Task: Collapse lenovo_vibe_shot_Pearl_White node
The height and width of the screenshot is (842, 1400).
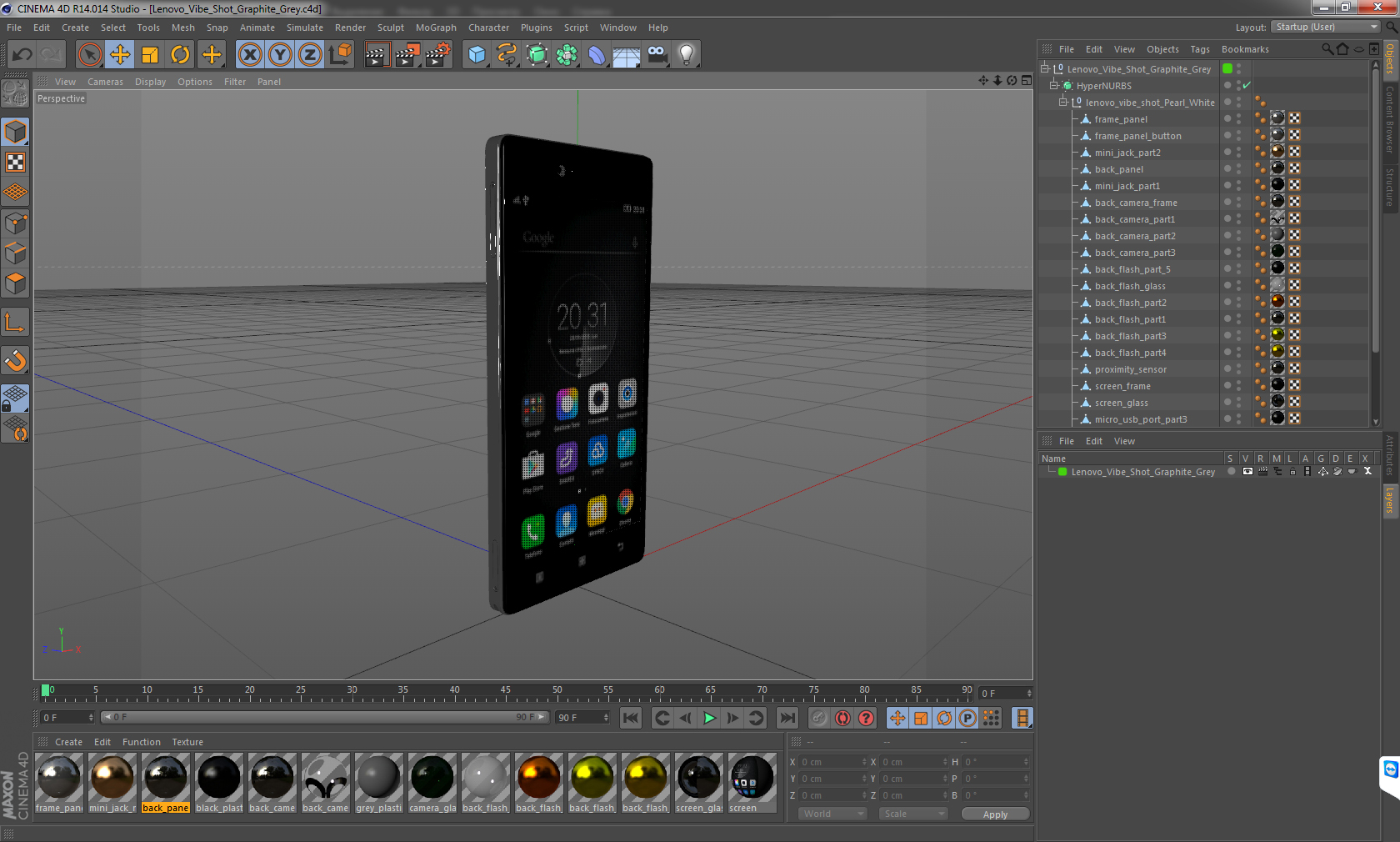Action: (1063, 102)
